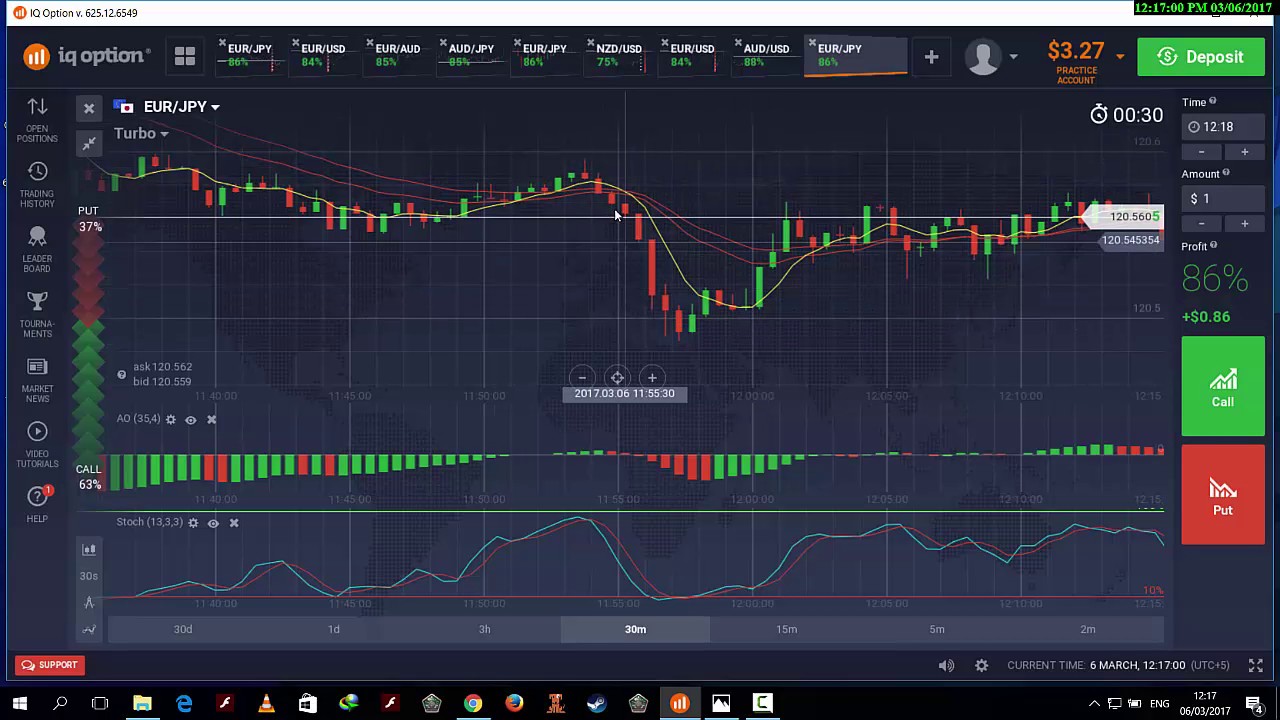1280x720 pixels.
Task: Open VLC from taskbar
Action: (266, 704)
